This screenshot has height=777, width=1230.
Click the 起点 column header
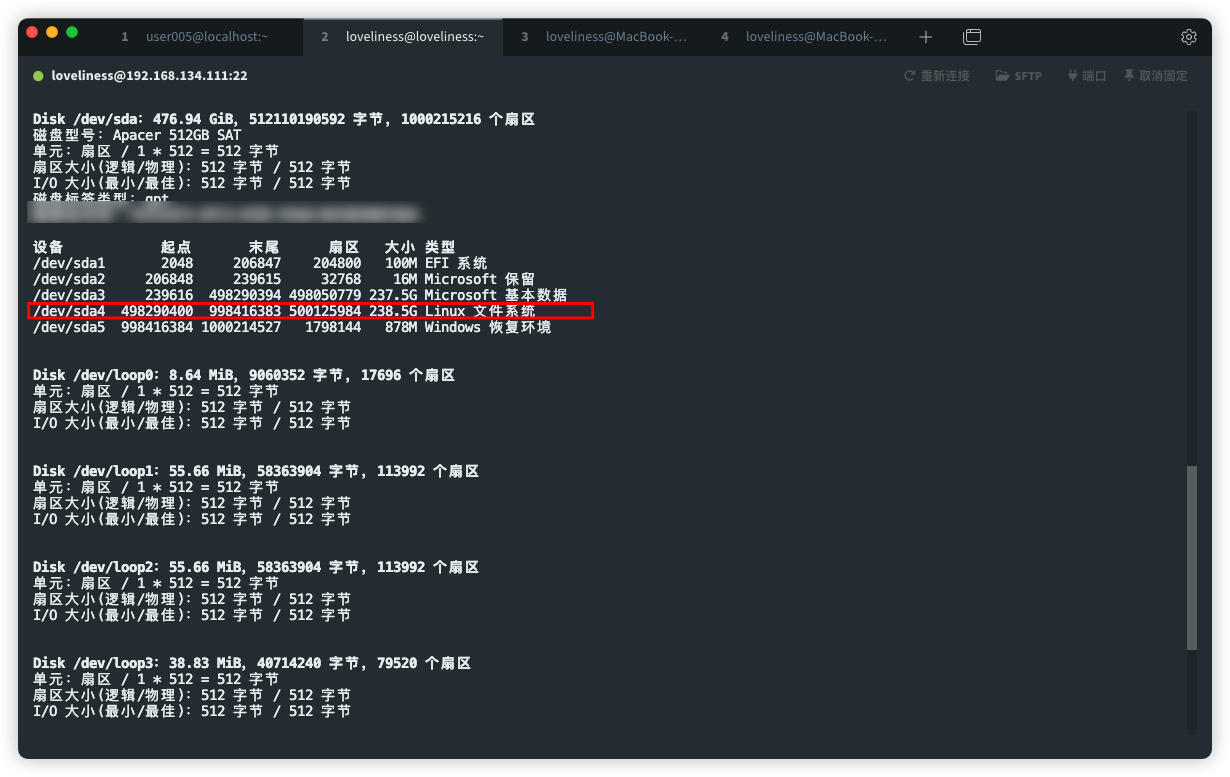coord(177,247)
